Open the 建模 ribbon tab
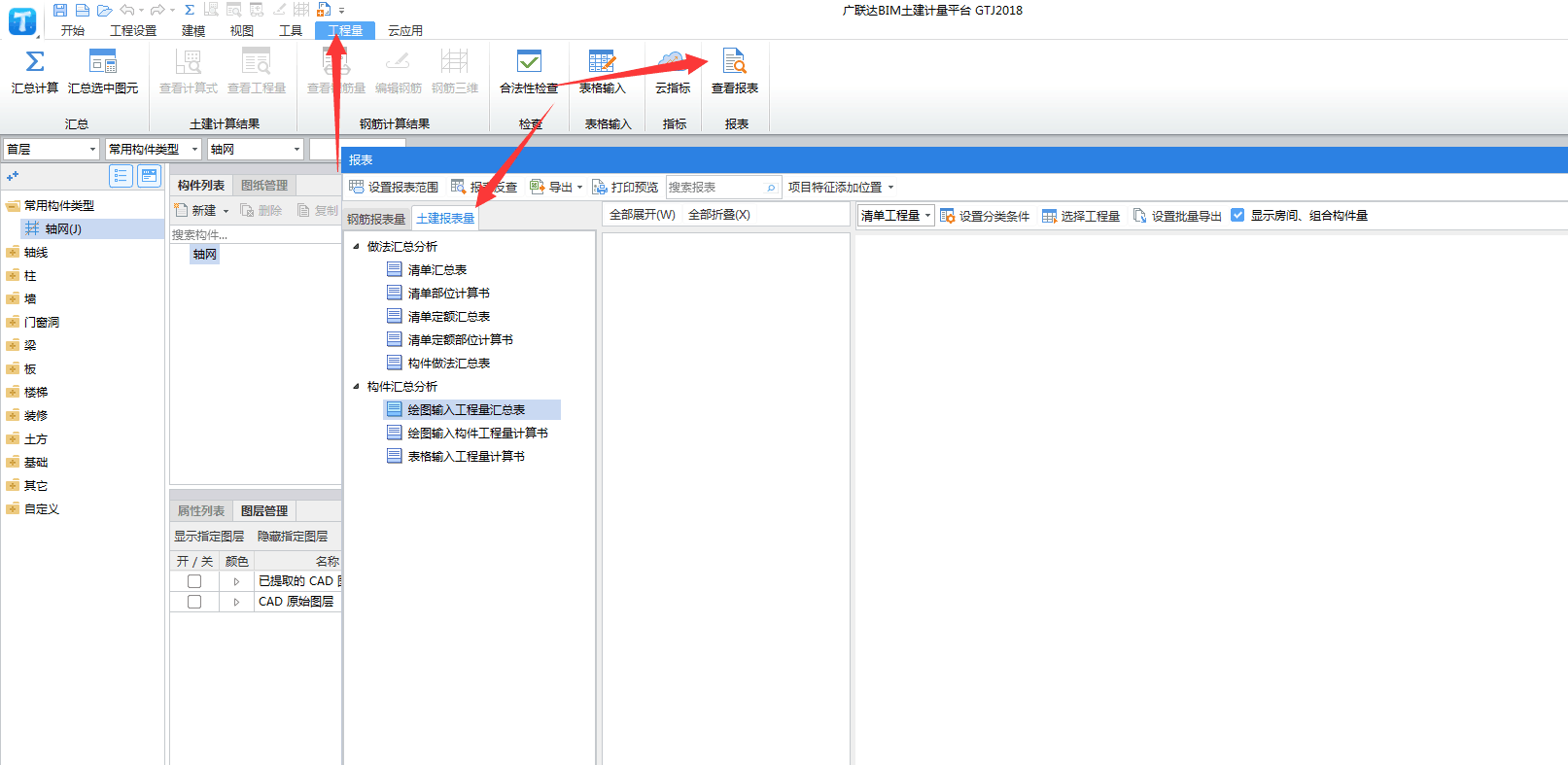1568x765 pixels. click(193, 31)
